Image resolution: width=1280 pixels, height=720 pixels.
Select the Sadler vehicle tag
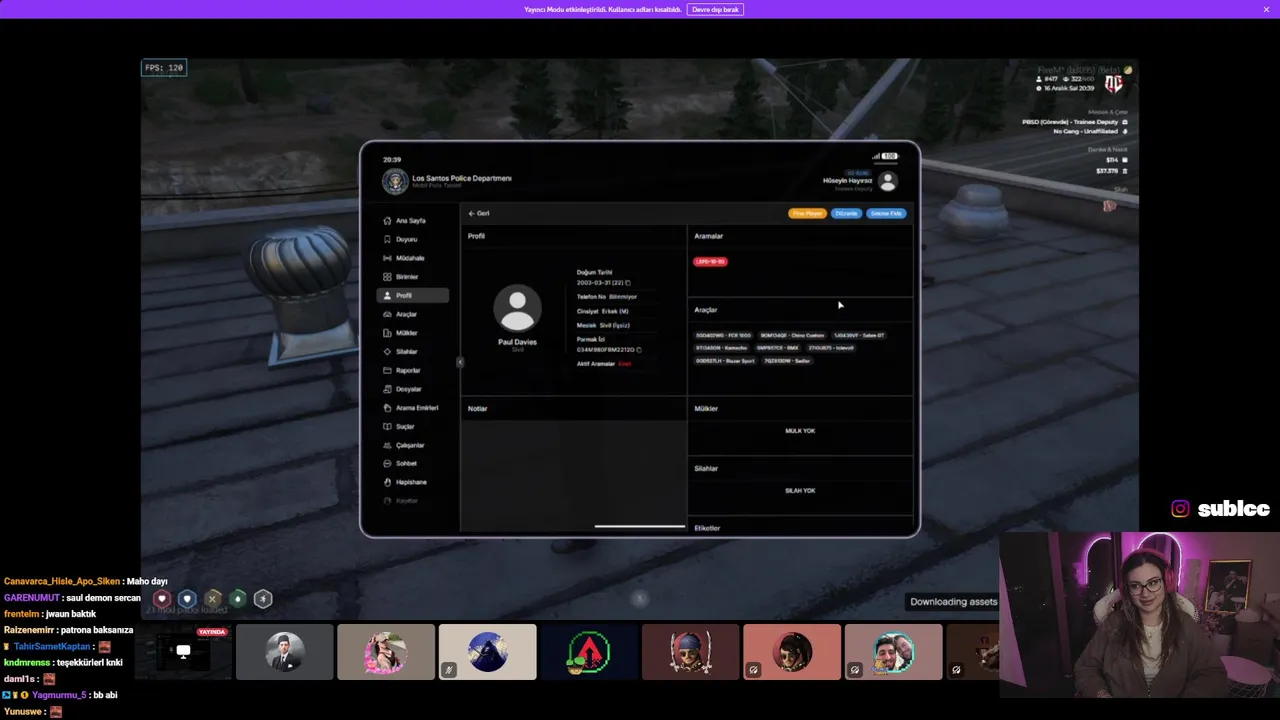787,361
